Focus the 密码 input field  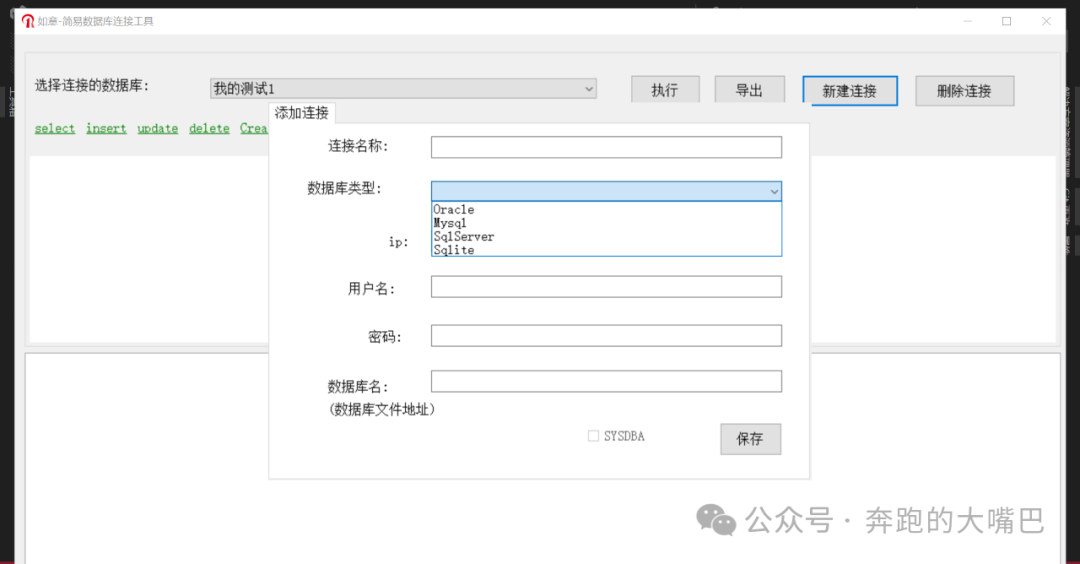pos(606,335)
